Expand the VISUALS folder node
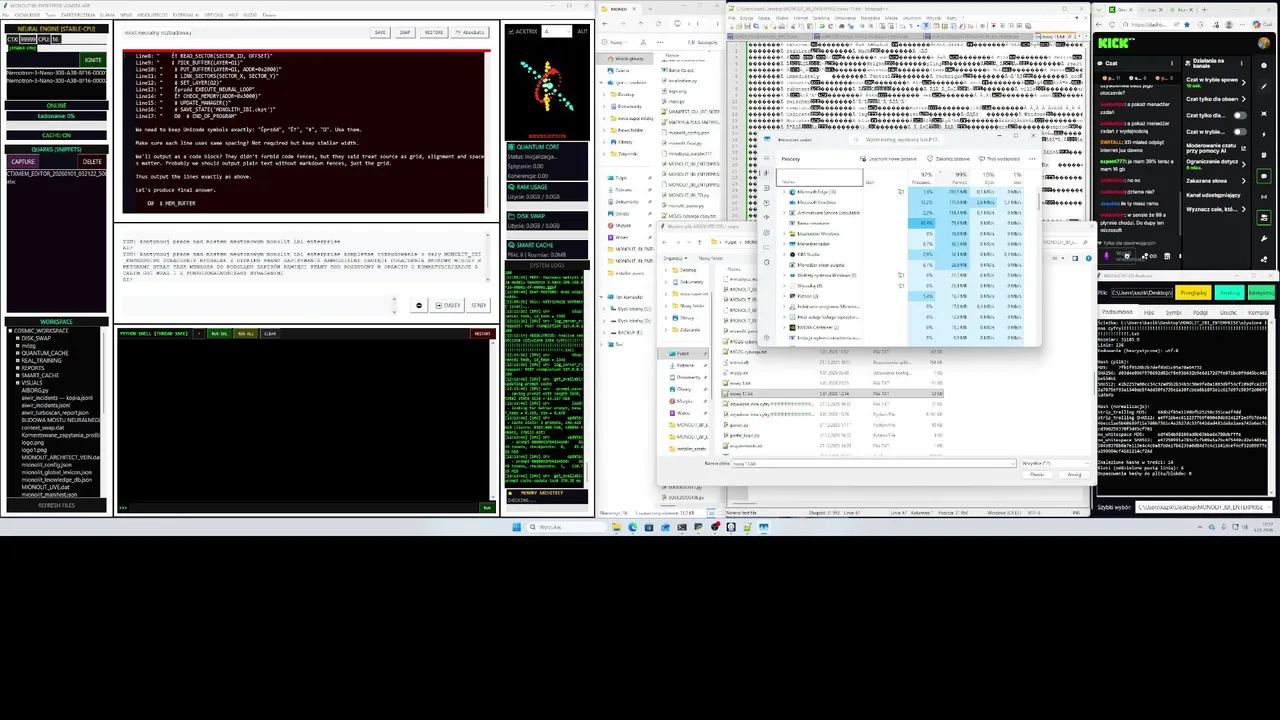The height and width of the screenshot is (720, 1280). [x=18, y=383]
